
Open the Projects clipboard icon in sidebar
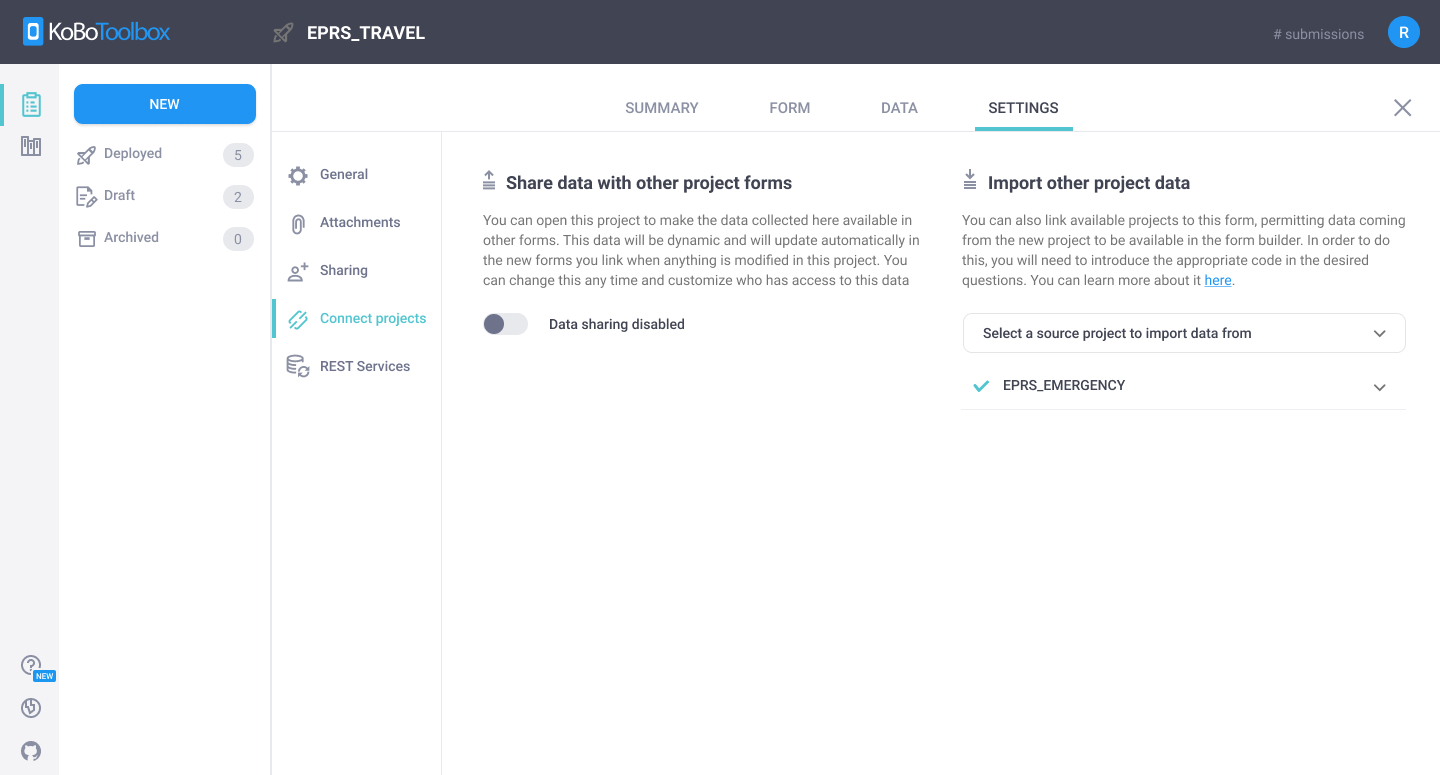[31, 104]
